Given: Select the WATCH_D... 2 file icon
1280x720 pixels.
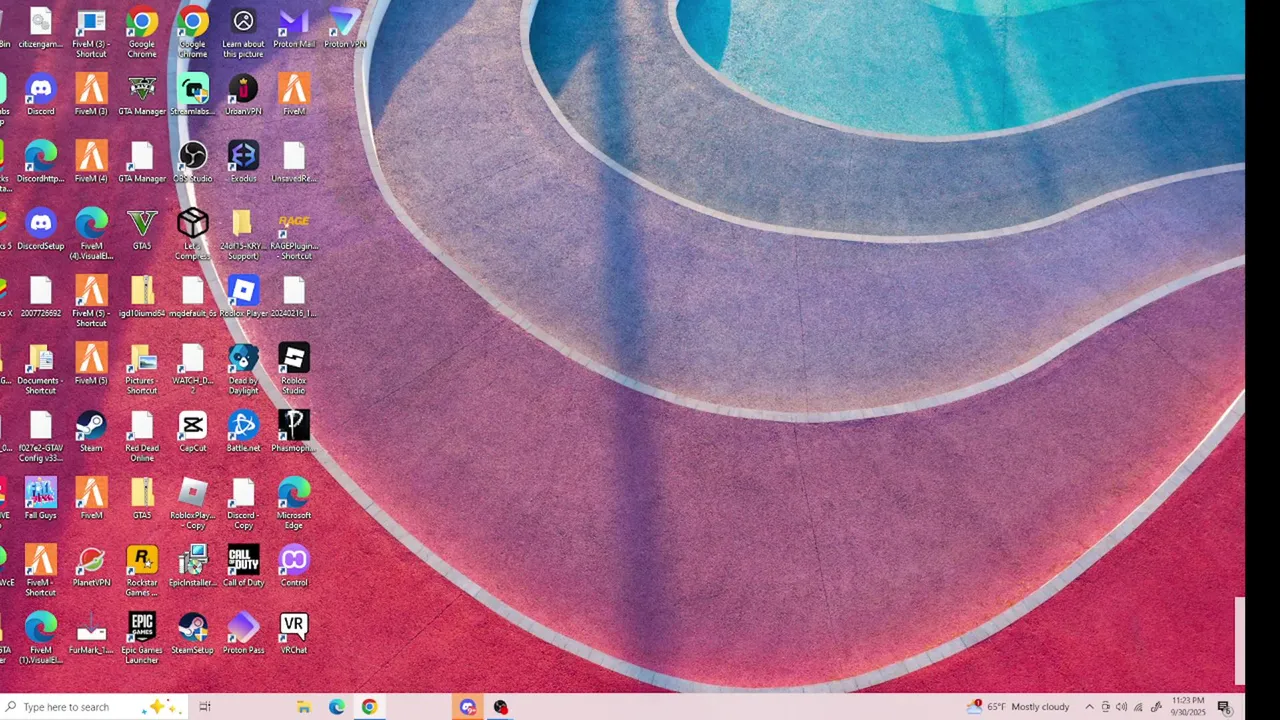Looking at the screenshot, I should pos(193,369).
